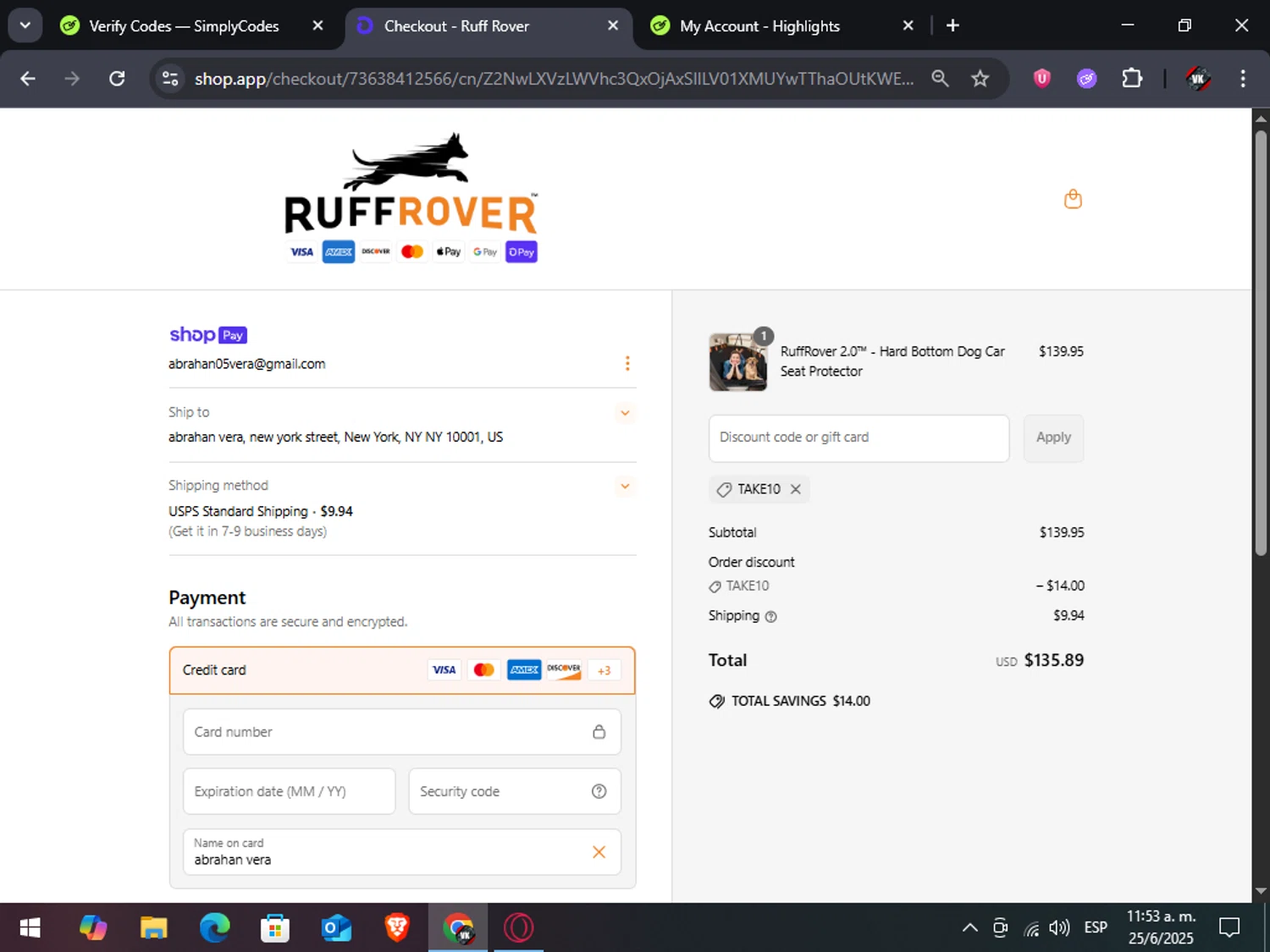Screen dimensions: 1270x952
Task: Click the TOTAL SAVINGS $14.00 text
Action: (x=800, y=702)
